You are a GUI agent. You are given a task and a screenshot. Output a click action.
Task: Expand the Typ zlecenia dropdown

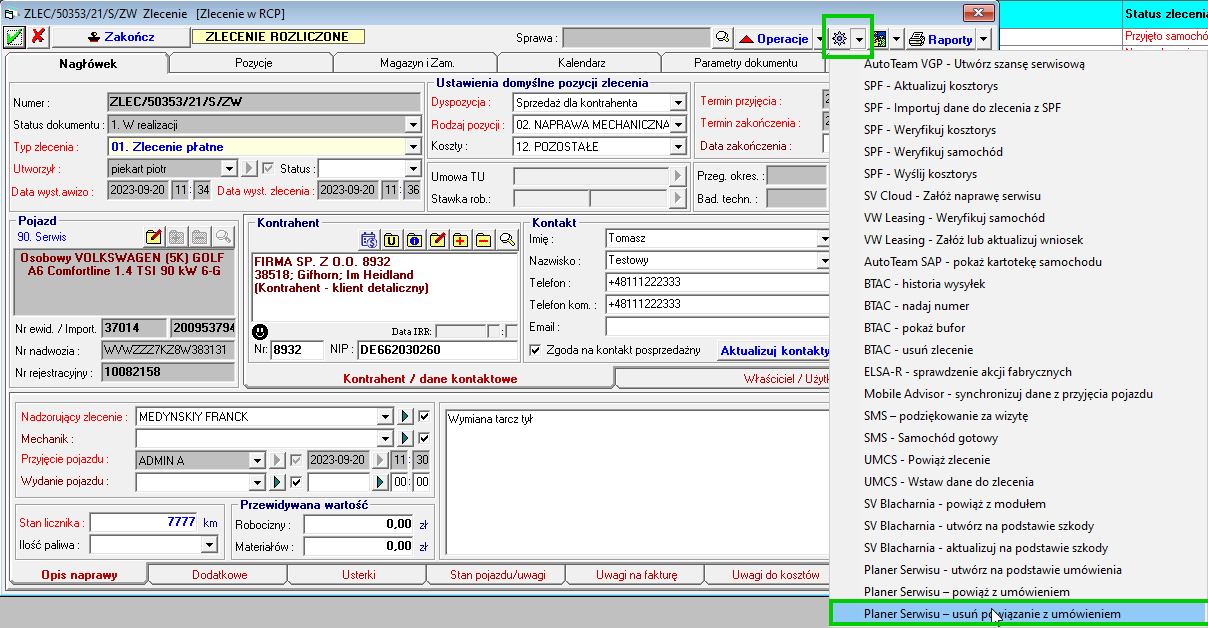pos(412,146)
